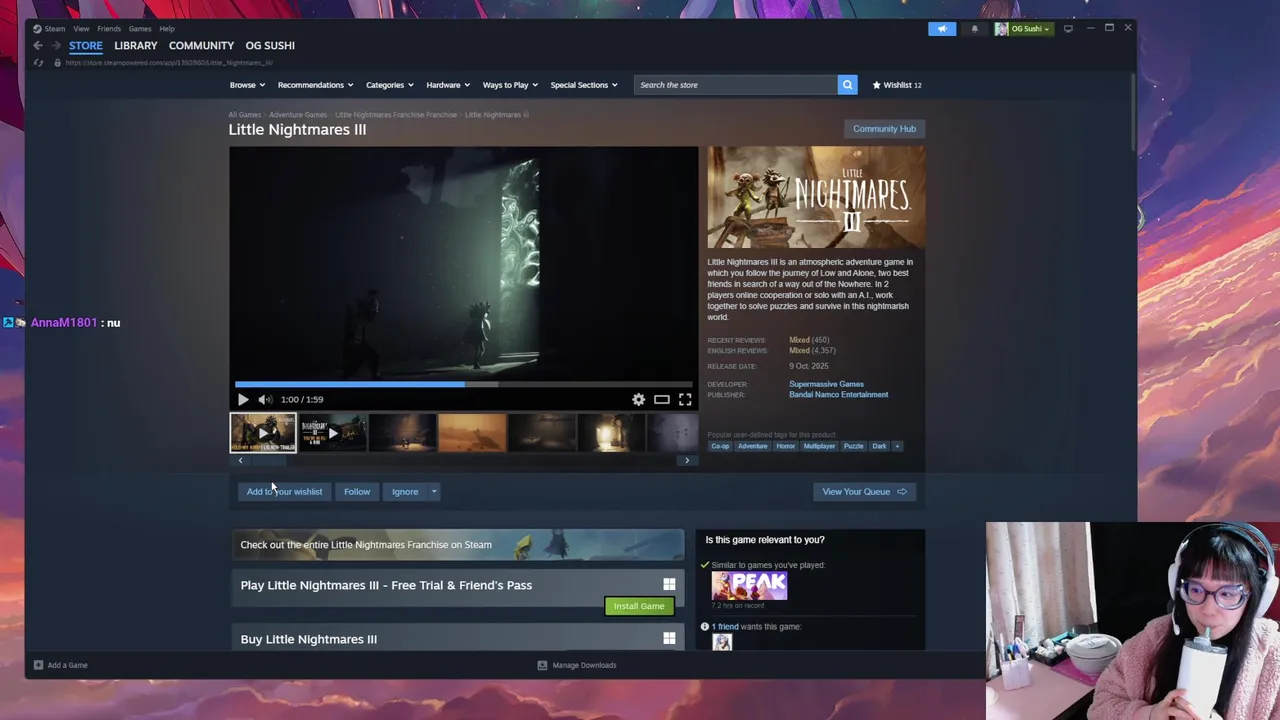Open notifications bell
The image size is (1280, 720).
click(x=974, y=28)
